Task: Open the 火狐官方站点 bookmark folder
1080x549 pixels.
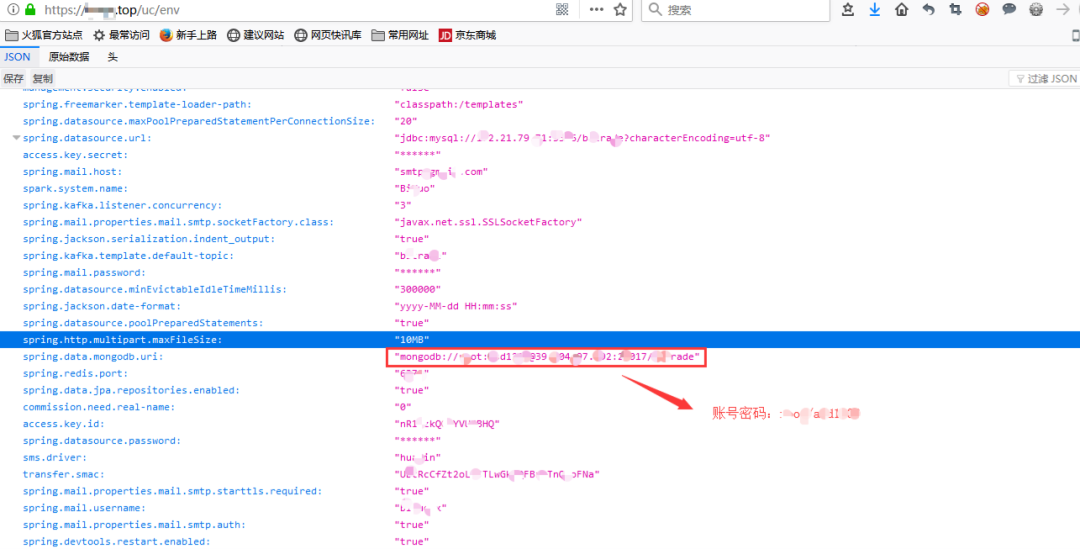Action: 43,35
